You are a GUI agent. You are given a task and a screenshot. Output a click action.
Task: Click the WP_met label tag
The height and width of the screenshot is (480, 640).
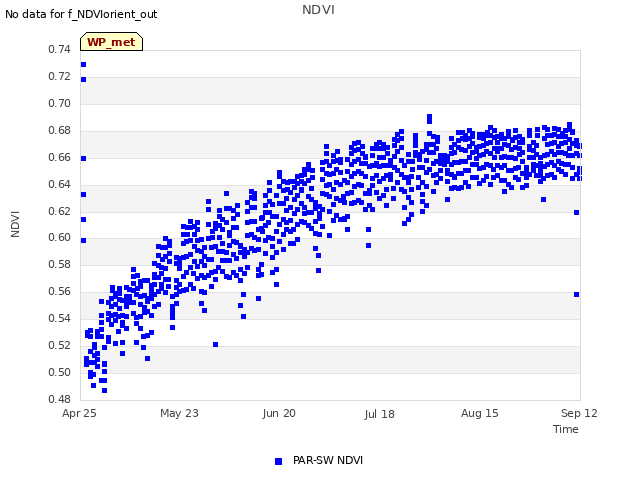click(111, 42)
